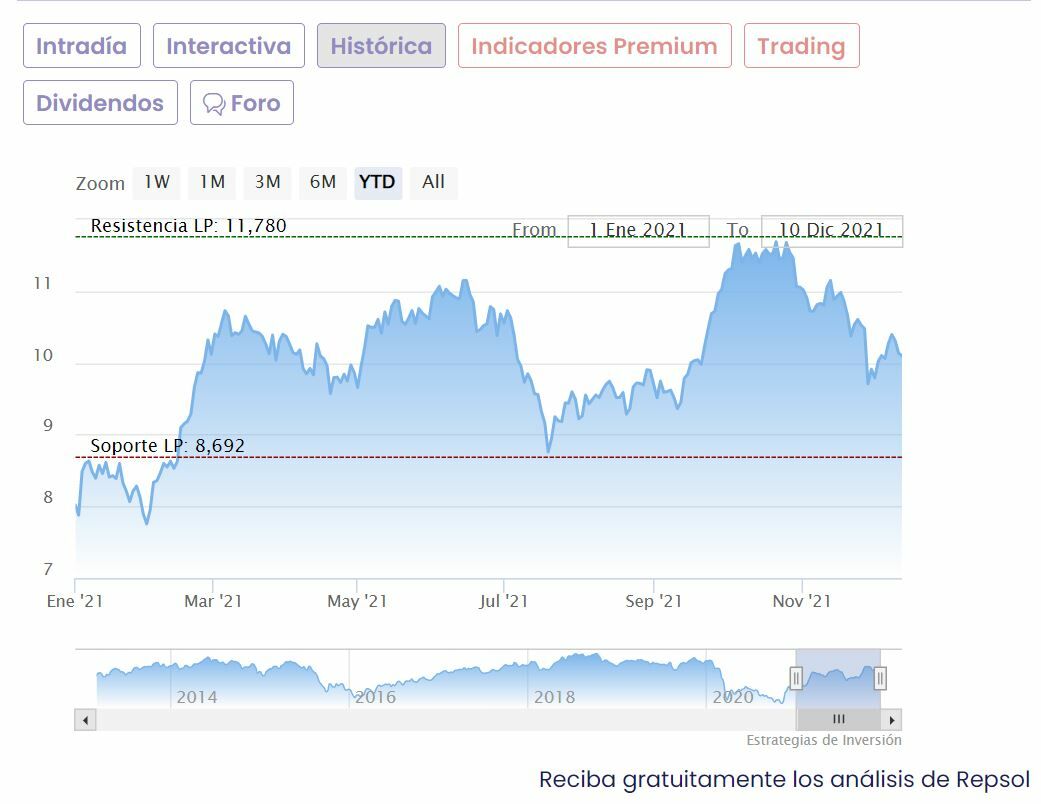Go to the Trading section
The width and height of the screenshot is (1041, 804).
(x=801, y=46)
